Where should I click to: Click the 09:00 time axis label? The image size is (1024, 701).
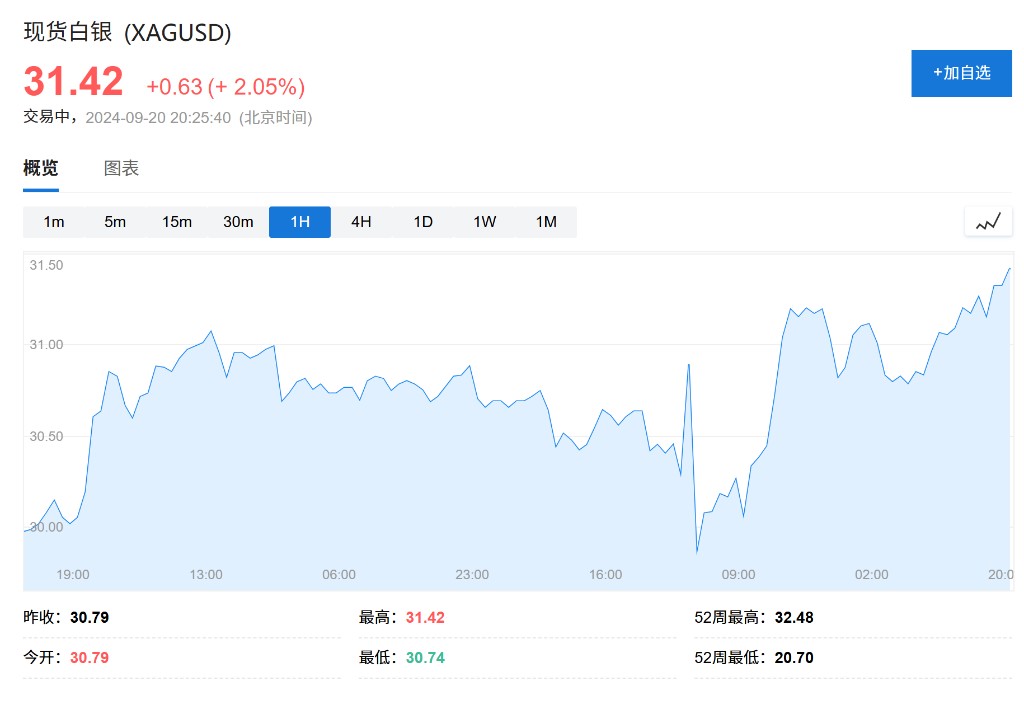tap(738, 575)
